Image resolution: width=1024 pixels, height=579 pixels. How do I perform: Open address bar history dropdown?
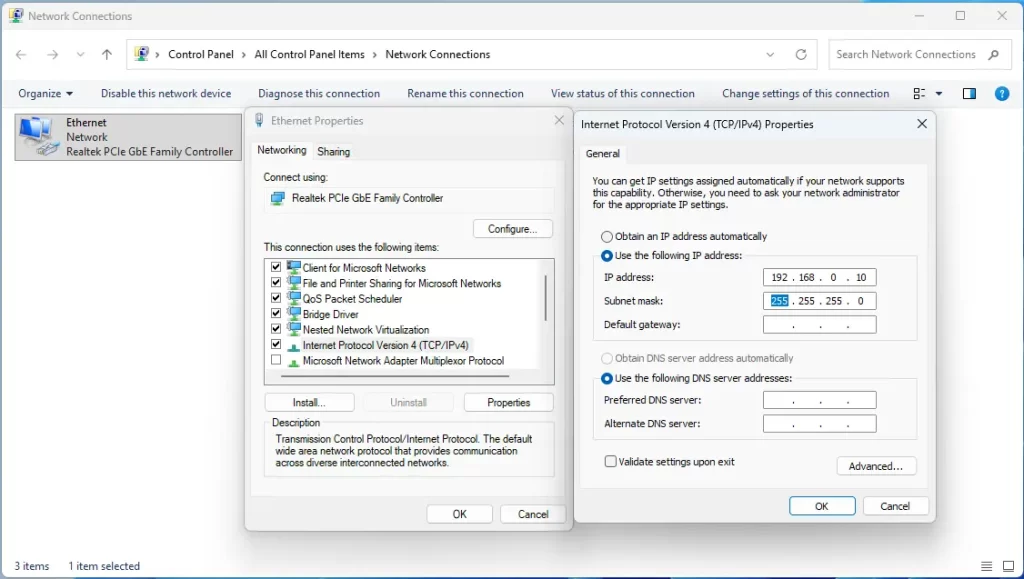(771, 55)
